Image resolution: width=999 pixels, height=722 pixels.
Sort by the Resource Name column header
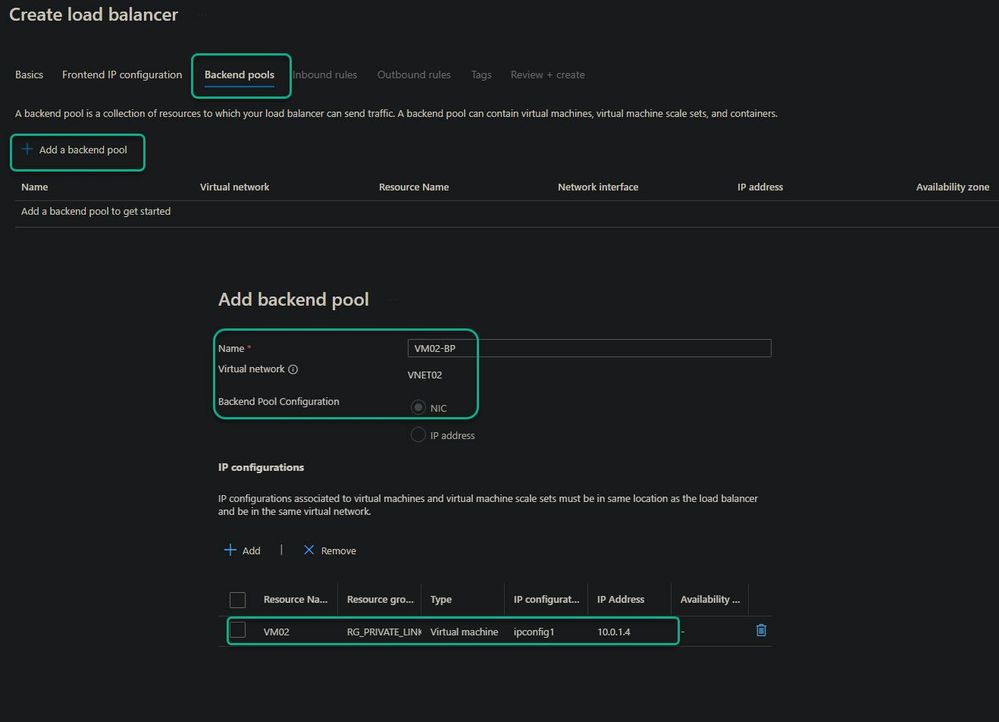tap(295, 600)
